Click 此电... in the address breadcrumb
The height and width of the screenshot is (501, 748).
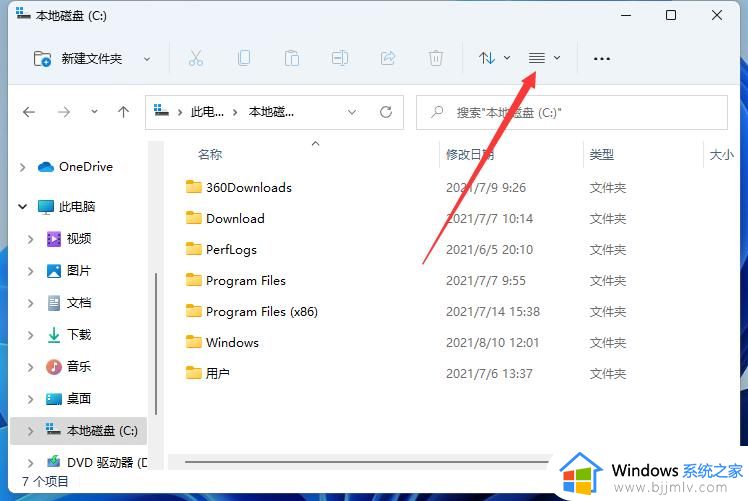[207, 112]
